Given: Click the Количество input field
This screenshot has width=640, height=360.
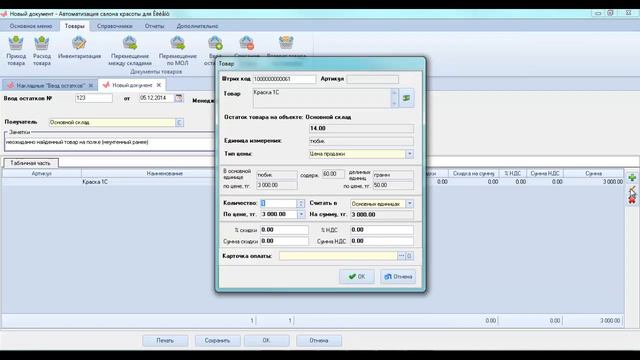Looking at the screenshot, I should pos(279,203).
